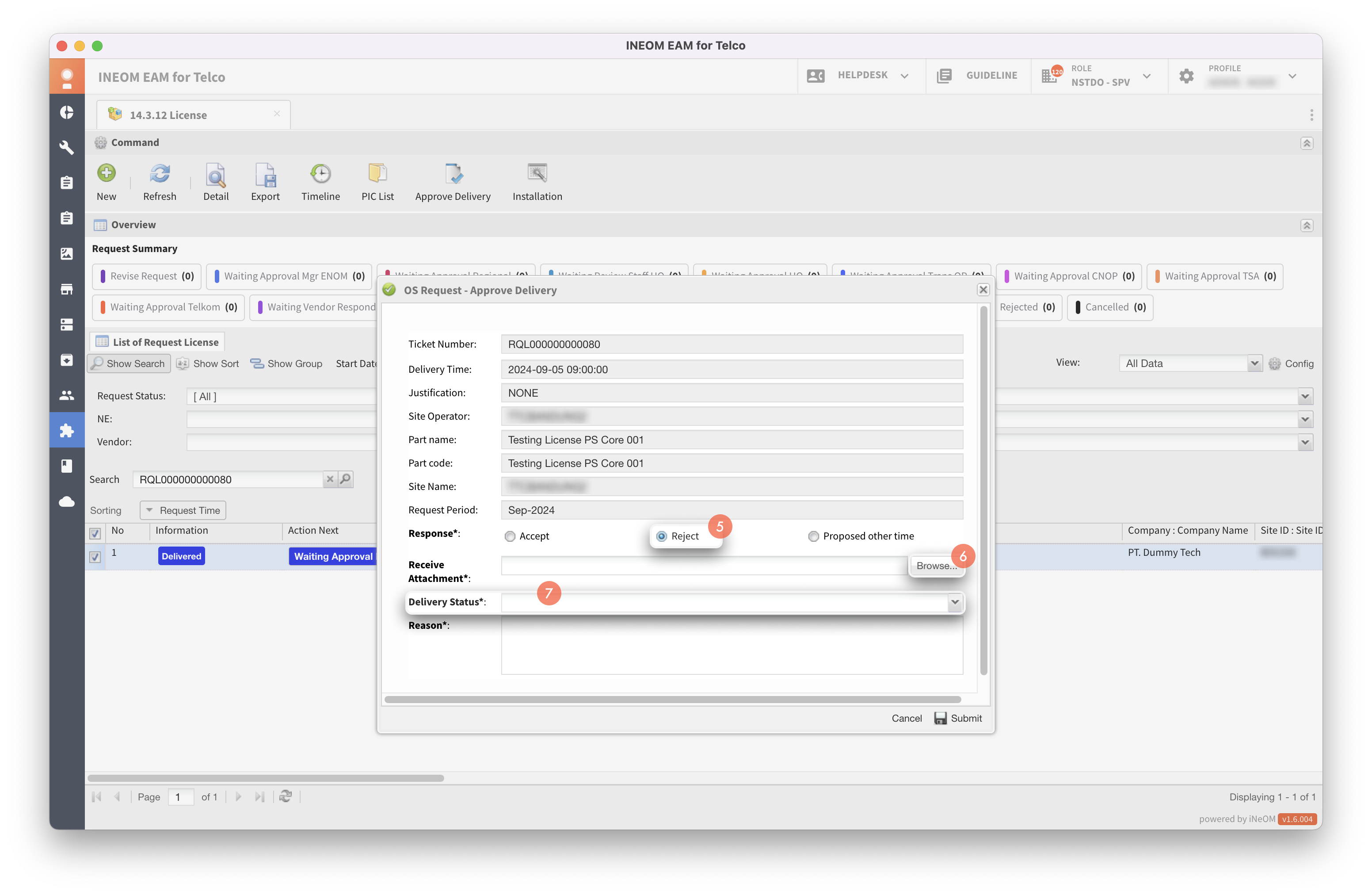Open the users group sidebar icon
Image resolution: width=1372 pixels, height=895 pixels.
click(x=67, y=396)
